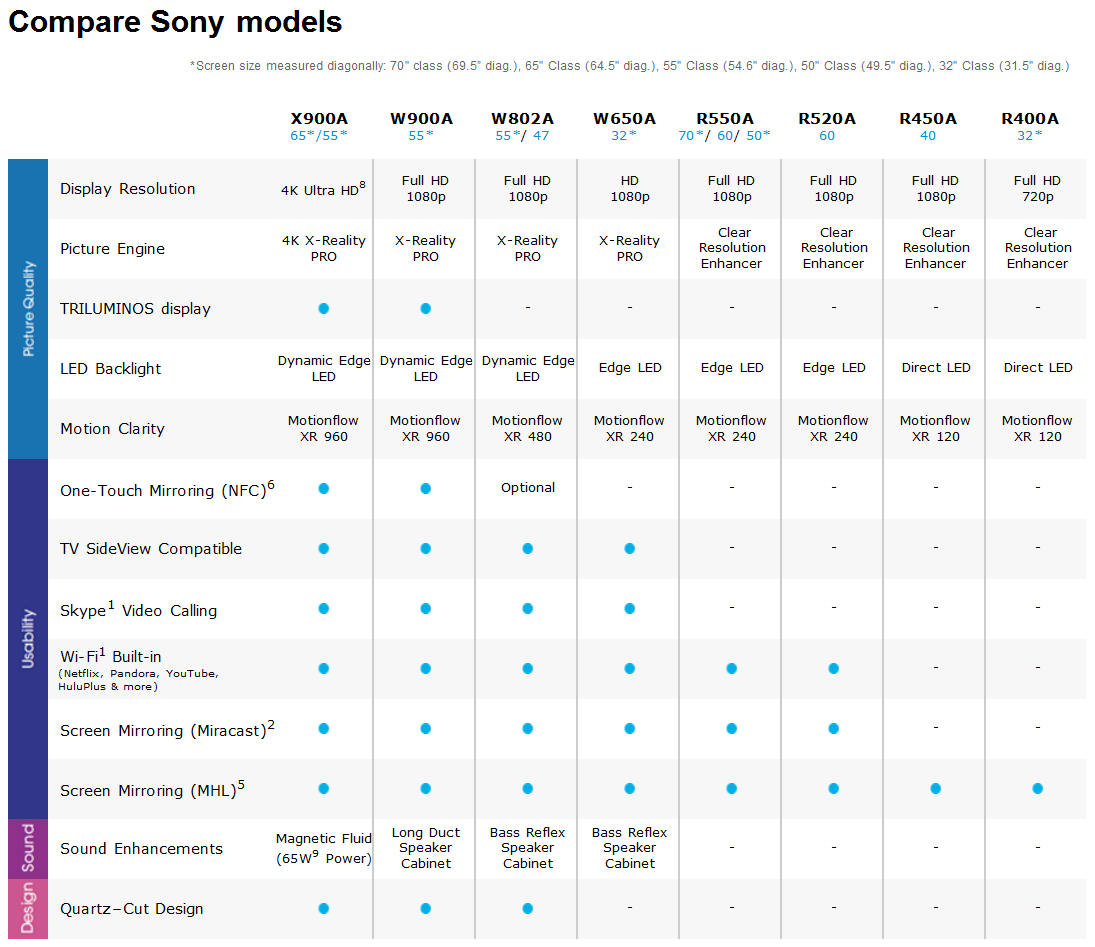Image resolution: width=1095 pixels, height=947 pixels.
Task: Click 'Direct LED' cell under R450A
Action: point(936,367)
